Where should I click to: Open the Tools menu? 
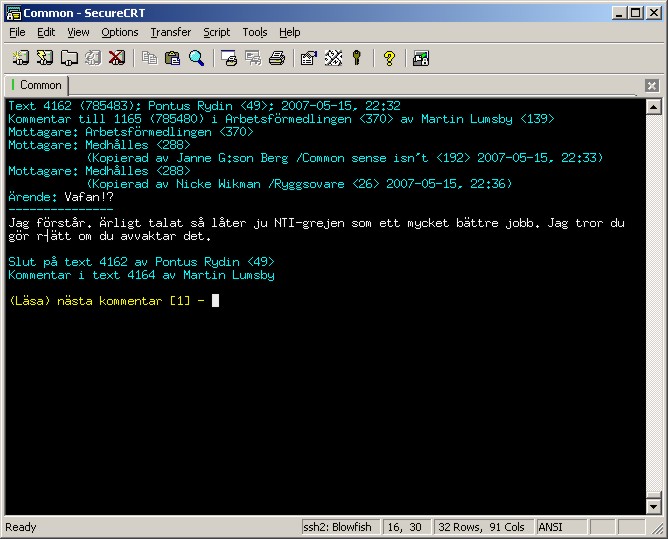255,32
